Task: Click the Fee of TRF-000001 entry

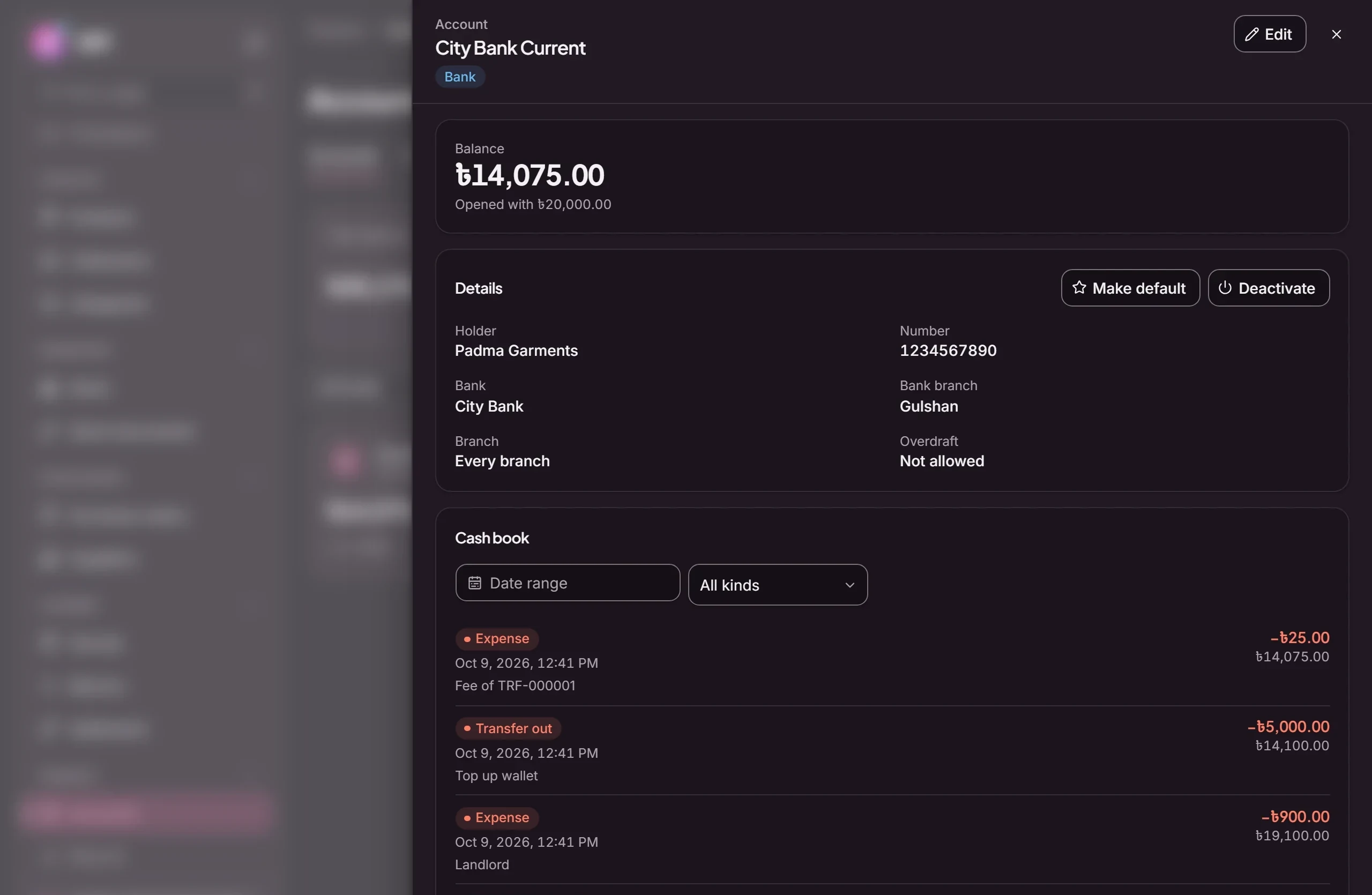Action: pos(892,661)
